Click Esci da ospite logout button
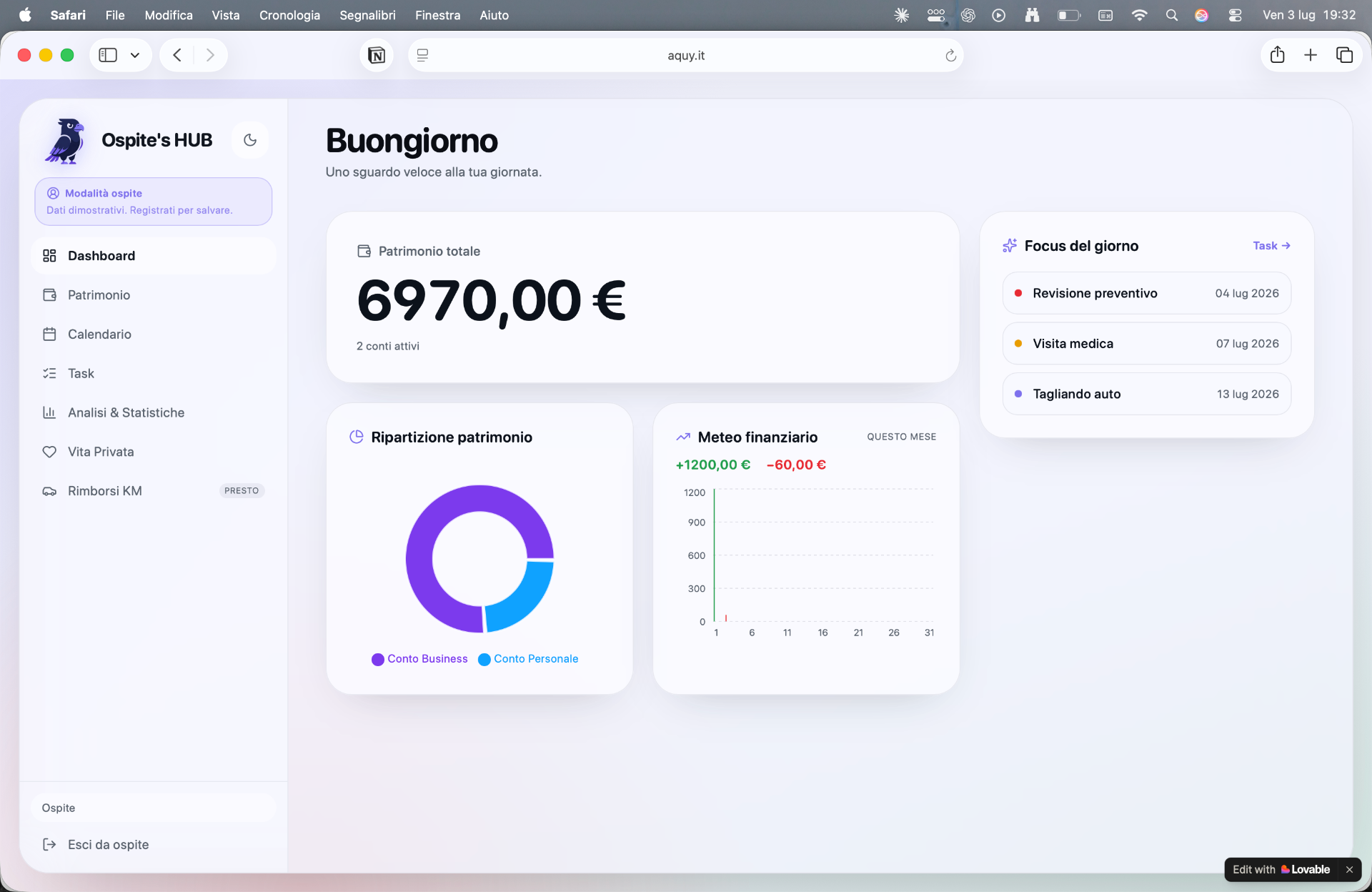The height and width of the screenshot is (892, 1372). [x=154, y=845]
